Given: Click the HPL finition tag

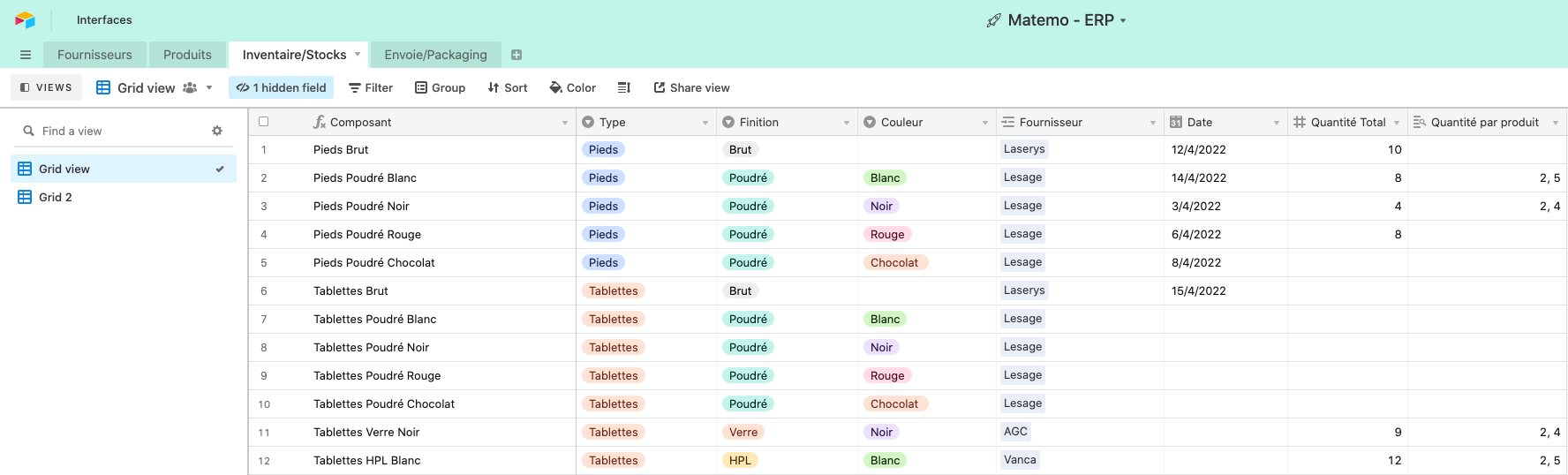Looking at the screenshot, I should pos(740,460).
